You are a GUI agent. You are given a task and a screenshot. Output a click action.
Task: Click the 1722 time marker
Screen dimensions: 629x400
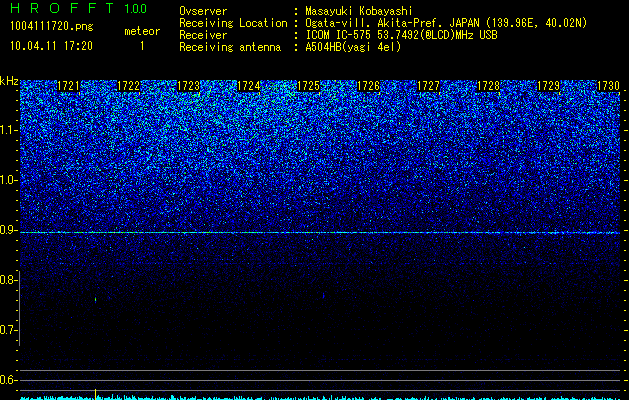128,86
